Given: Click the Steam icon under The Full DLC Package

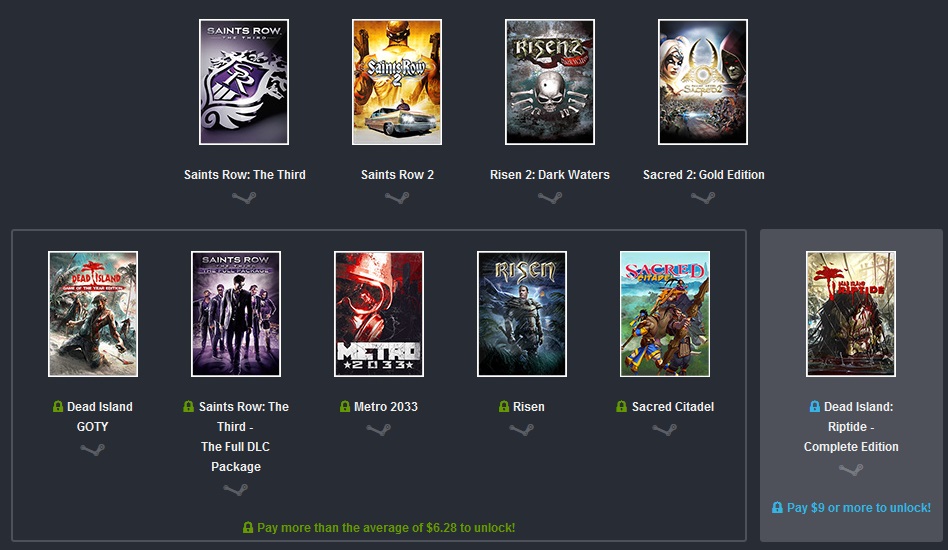Looking at the screenshot, I should point(235,489).
